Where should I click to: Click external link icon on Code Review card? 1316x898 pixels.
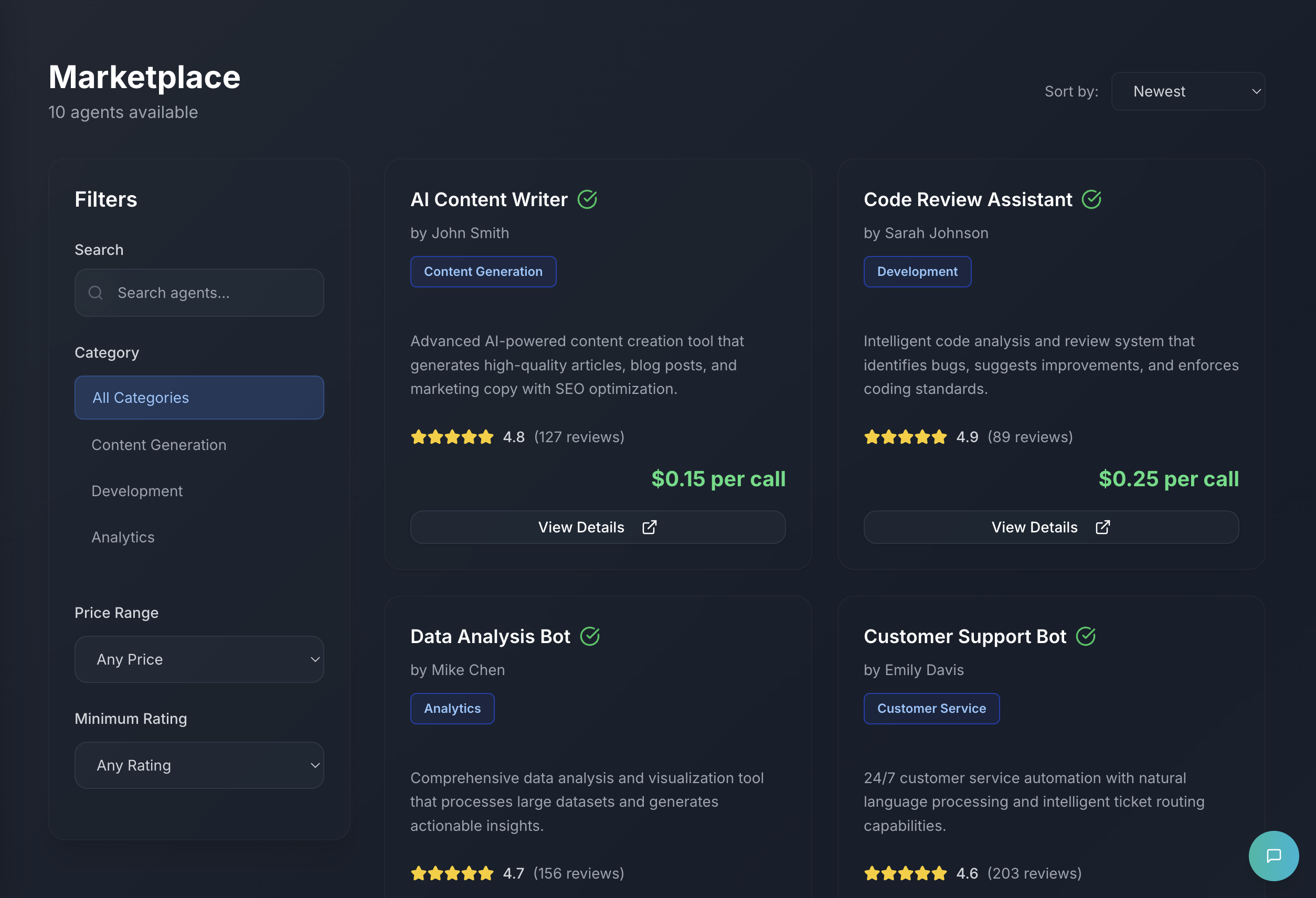pyautogui.click(x=1102, y=527)
